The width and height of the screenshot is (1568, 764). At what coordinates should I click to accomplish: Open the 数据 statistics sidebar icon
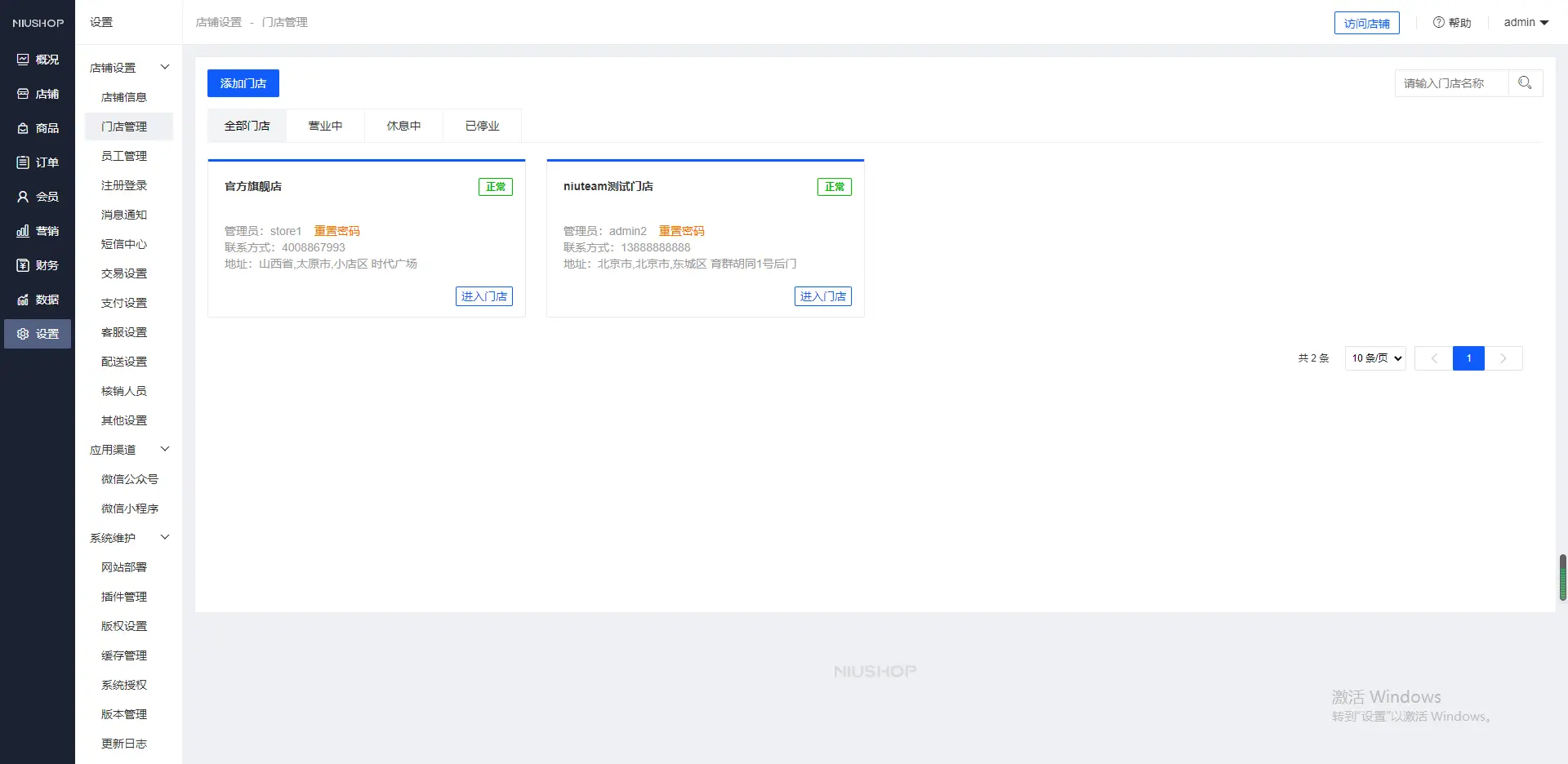click(23, 300)
